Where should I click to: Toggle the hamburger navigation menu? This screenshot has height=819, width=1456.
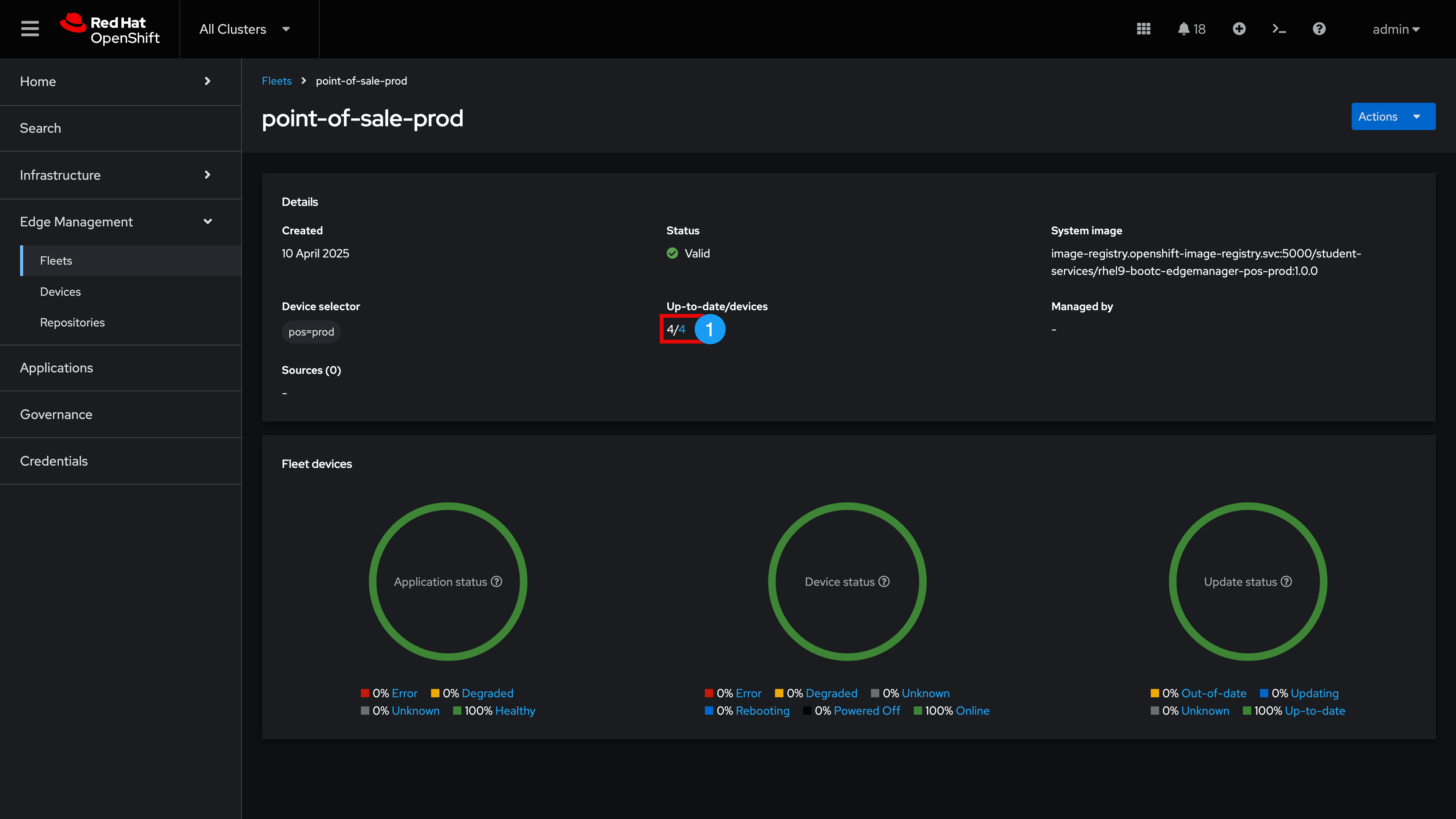point(30,29)
